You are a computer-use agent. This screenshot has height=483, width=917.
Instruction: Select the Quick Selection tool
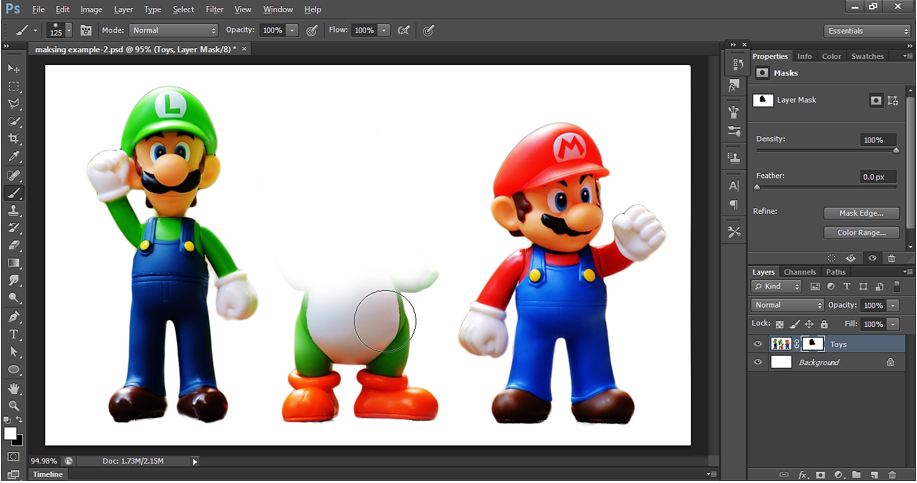coord(13,122)
